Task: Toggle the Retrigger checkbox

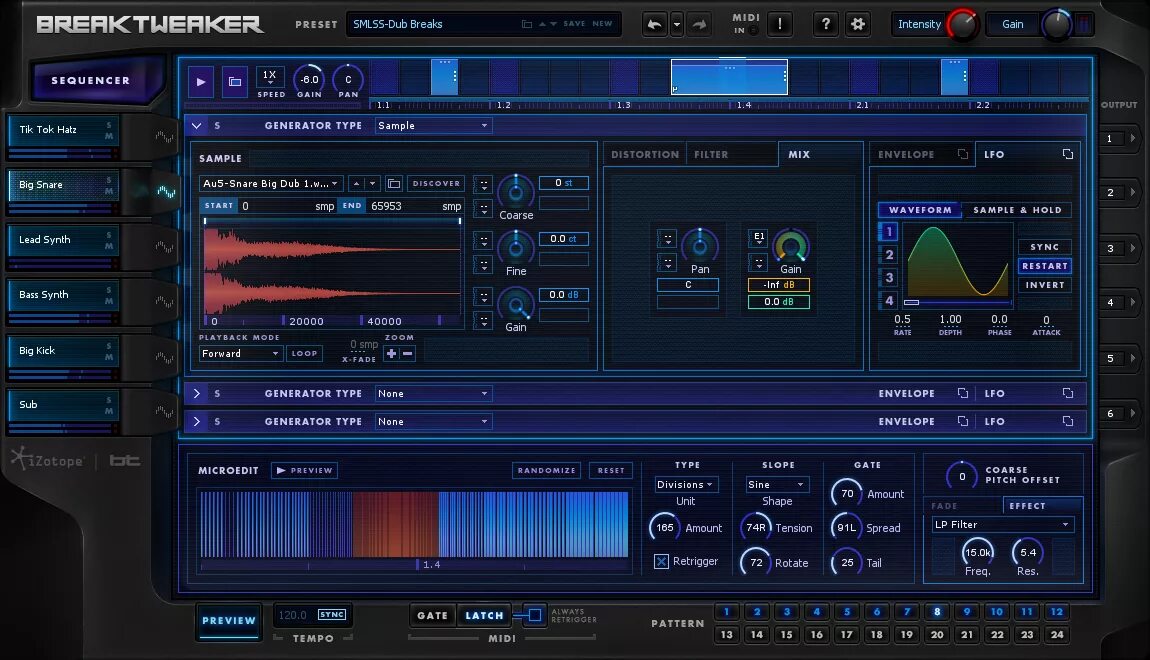Action: tap(661, 561)
